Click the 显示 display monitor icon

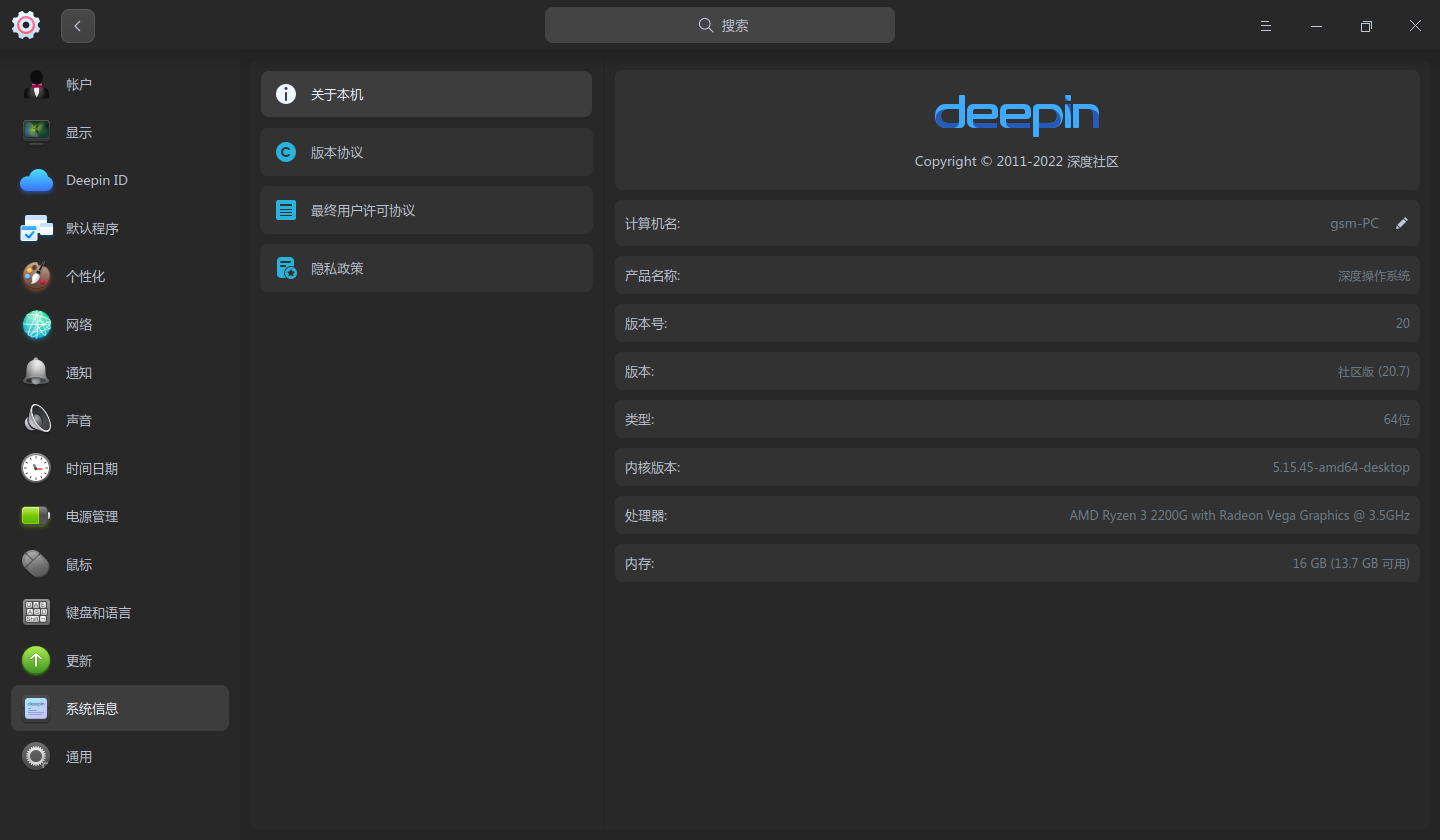pos(37,132)
